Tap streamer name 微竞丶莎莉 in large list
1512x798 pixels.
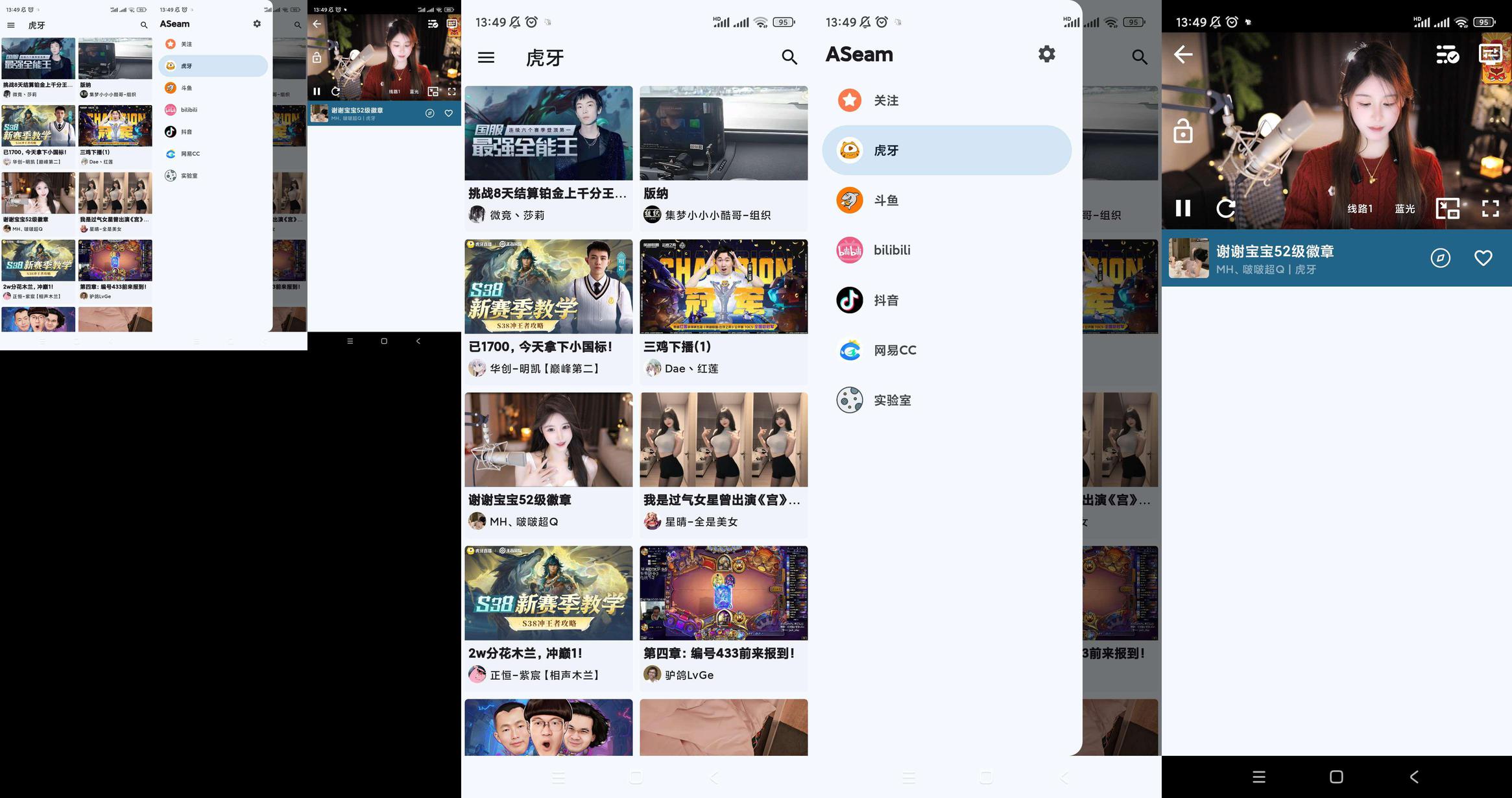pos(517,215)
